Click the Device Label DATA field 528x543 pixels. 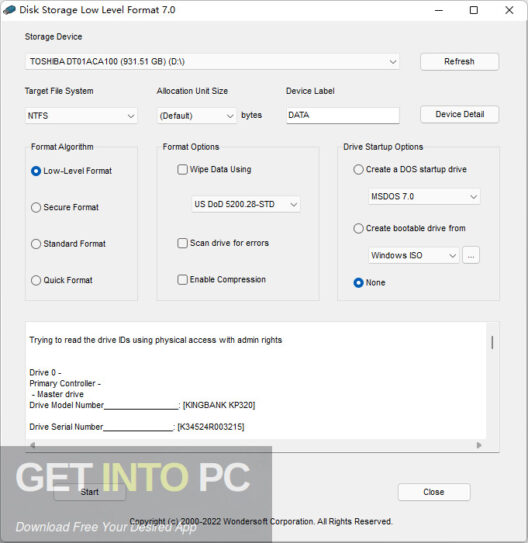click(343, 115)
